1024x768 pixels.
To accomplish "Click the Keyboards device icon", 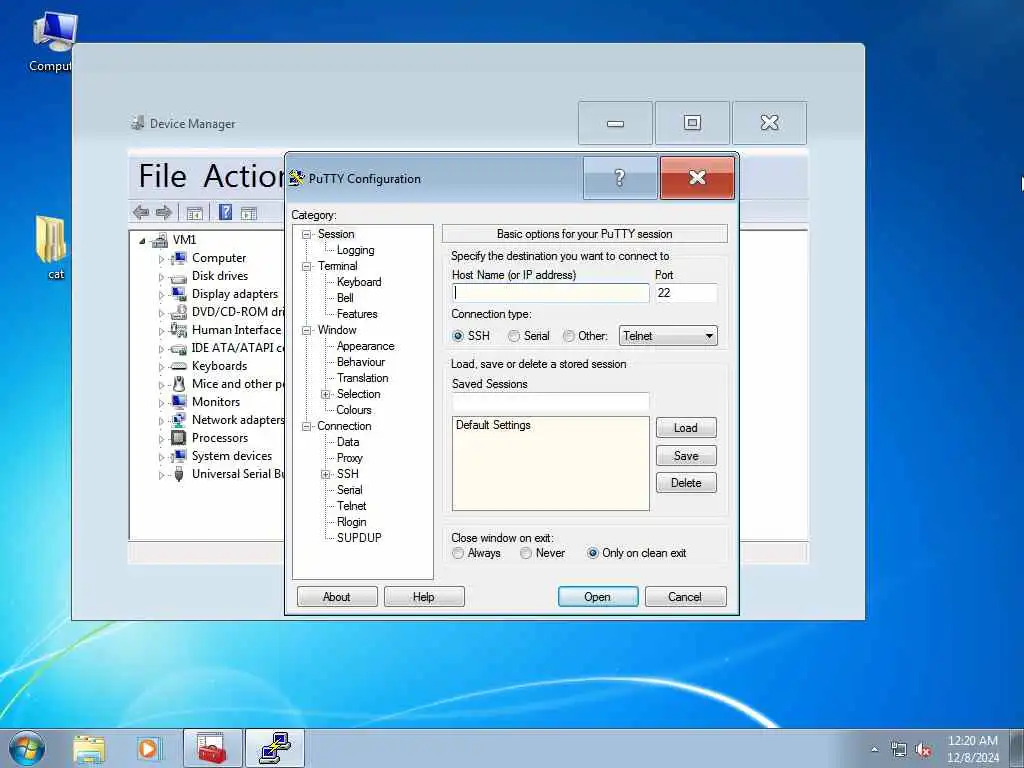I will click(178, 366).
